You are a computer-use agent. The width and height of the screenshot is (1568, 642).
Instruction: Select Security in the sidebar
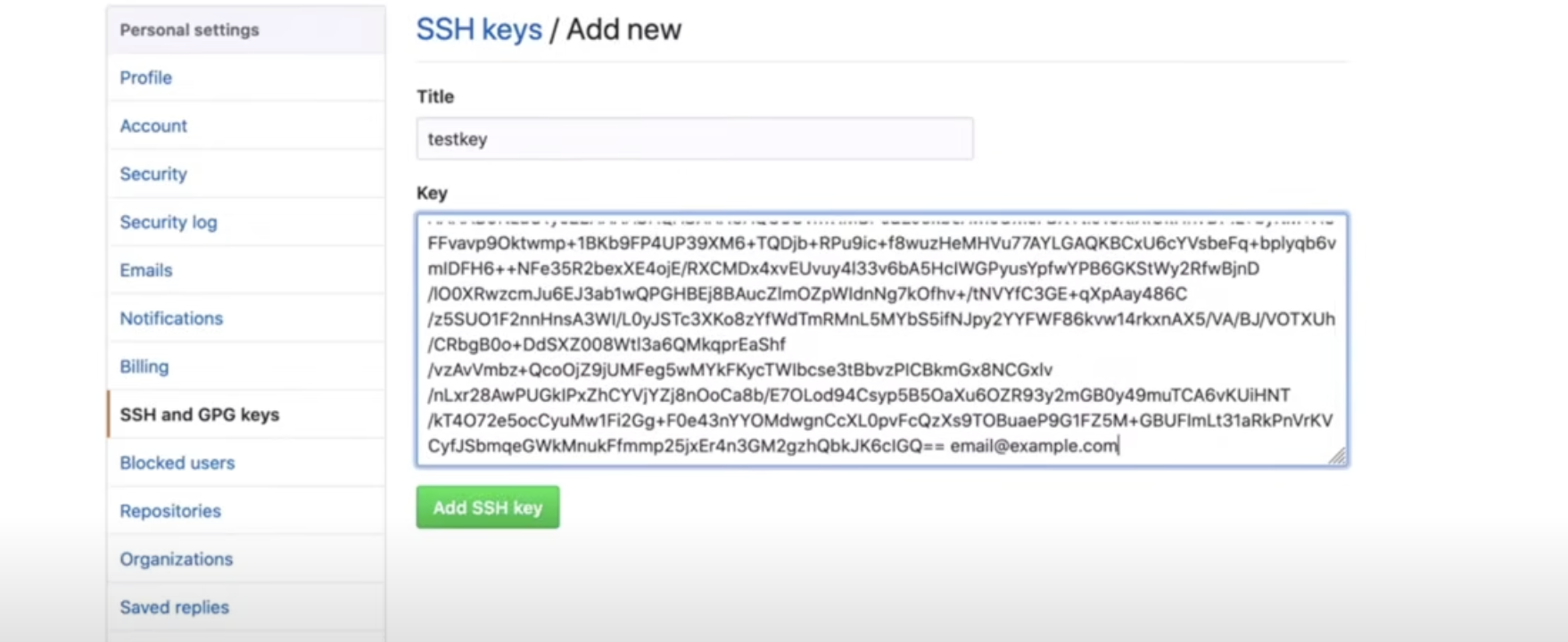pos(153,174)
